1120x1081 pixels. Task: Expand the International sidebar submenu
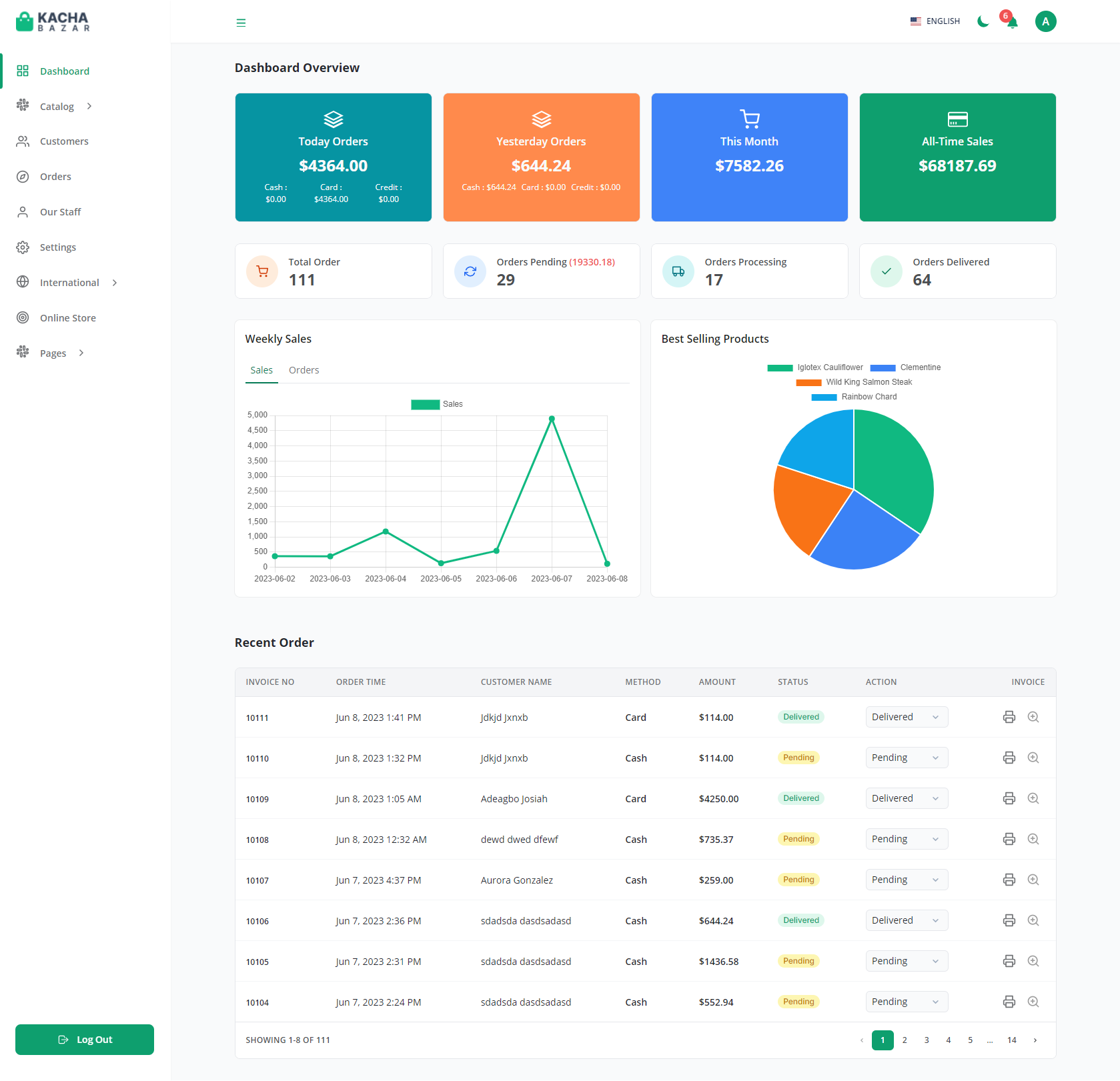(x=69, y=282)
